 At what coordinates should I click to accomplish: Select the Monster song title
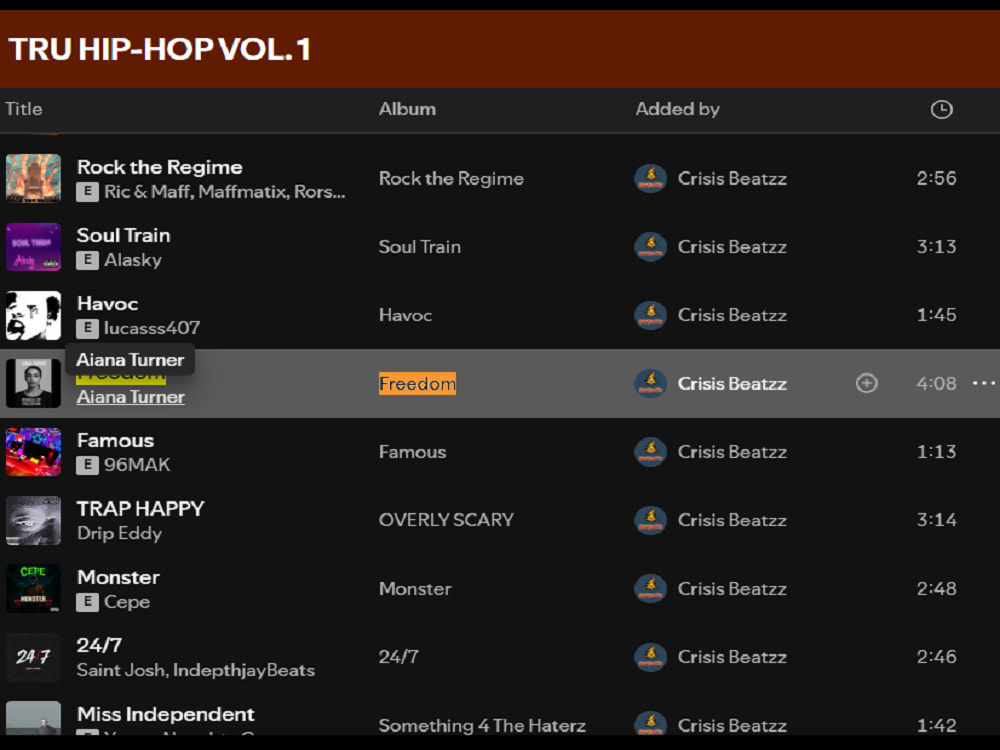point(118,577)
